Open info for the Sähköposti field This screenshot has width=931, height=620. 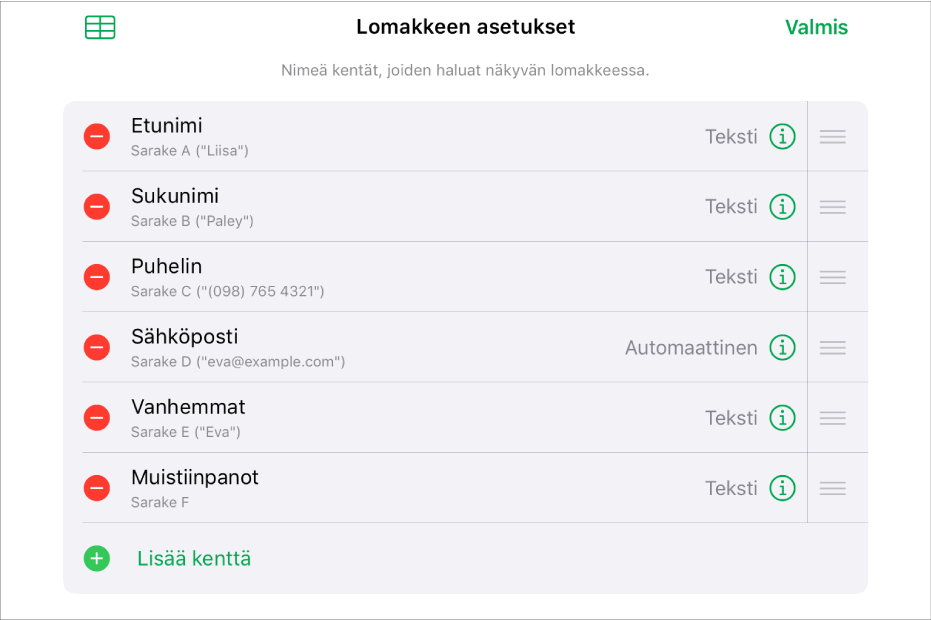pos(783,347)
